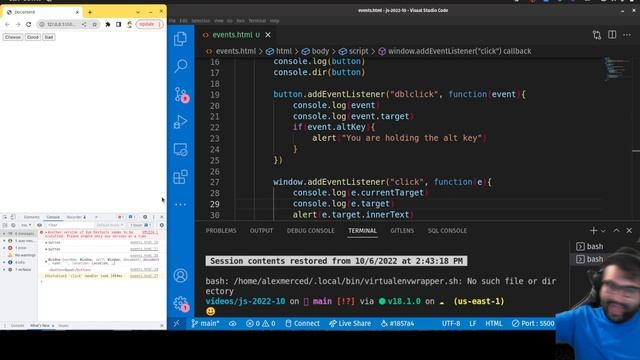Open the Explorer view in VS Code

coord(180,39)
